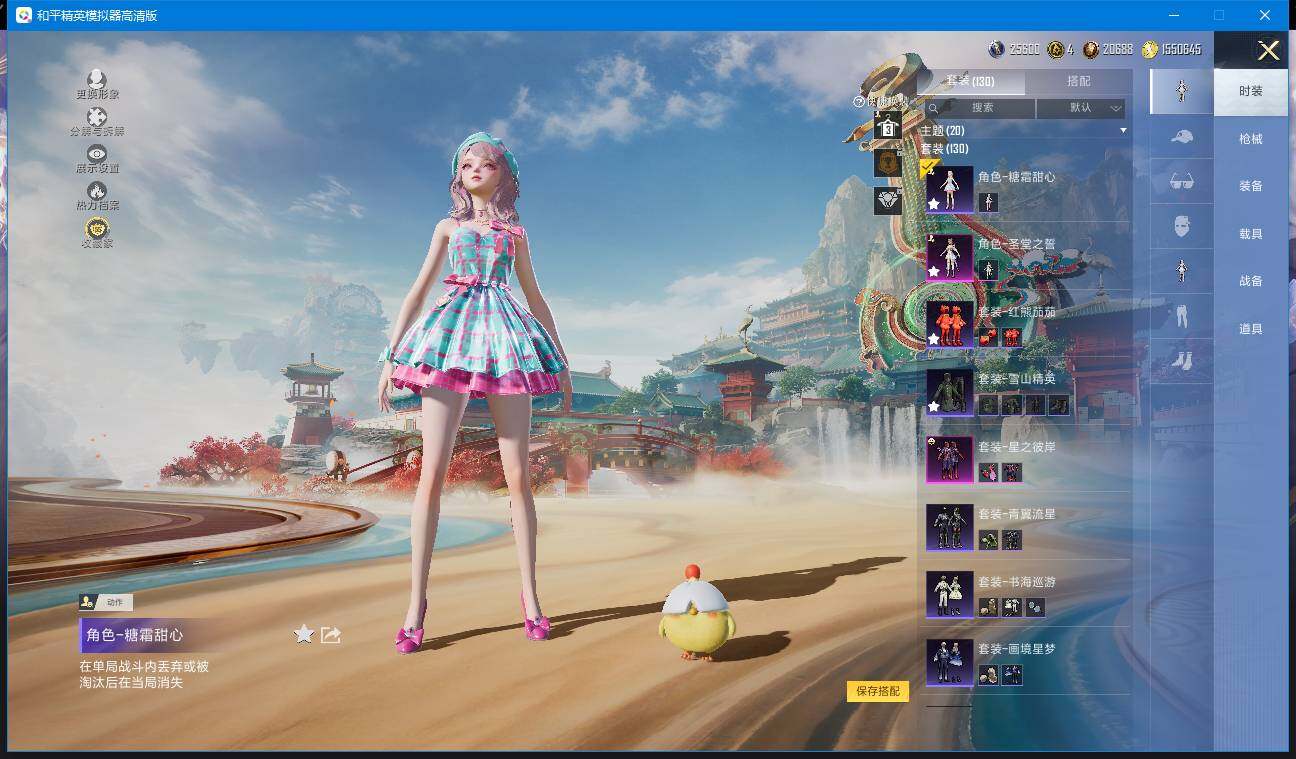This screenshot has height=759, width=1296.
Task: Switch to the 搭配 tab
Action: [x=1078, y=81]
